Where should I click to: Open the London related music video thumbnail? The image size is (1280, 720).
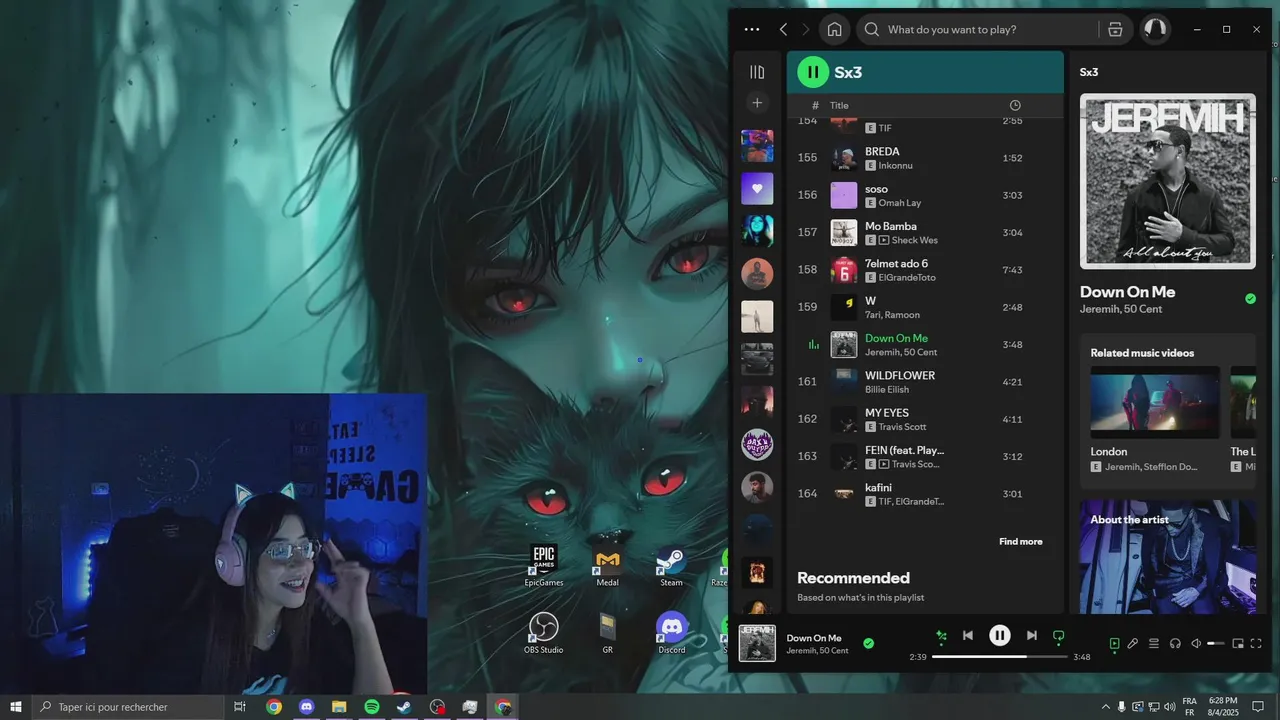(1155, 402)
